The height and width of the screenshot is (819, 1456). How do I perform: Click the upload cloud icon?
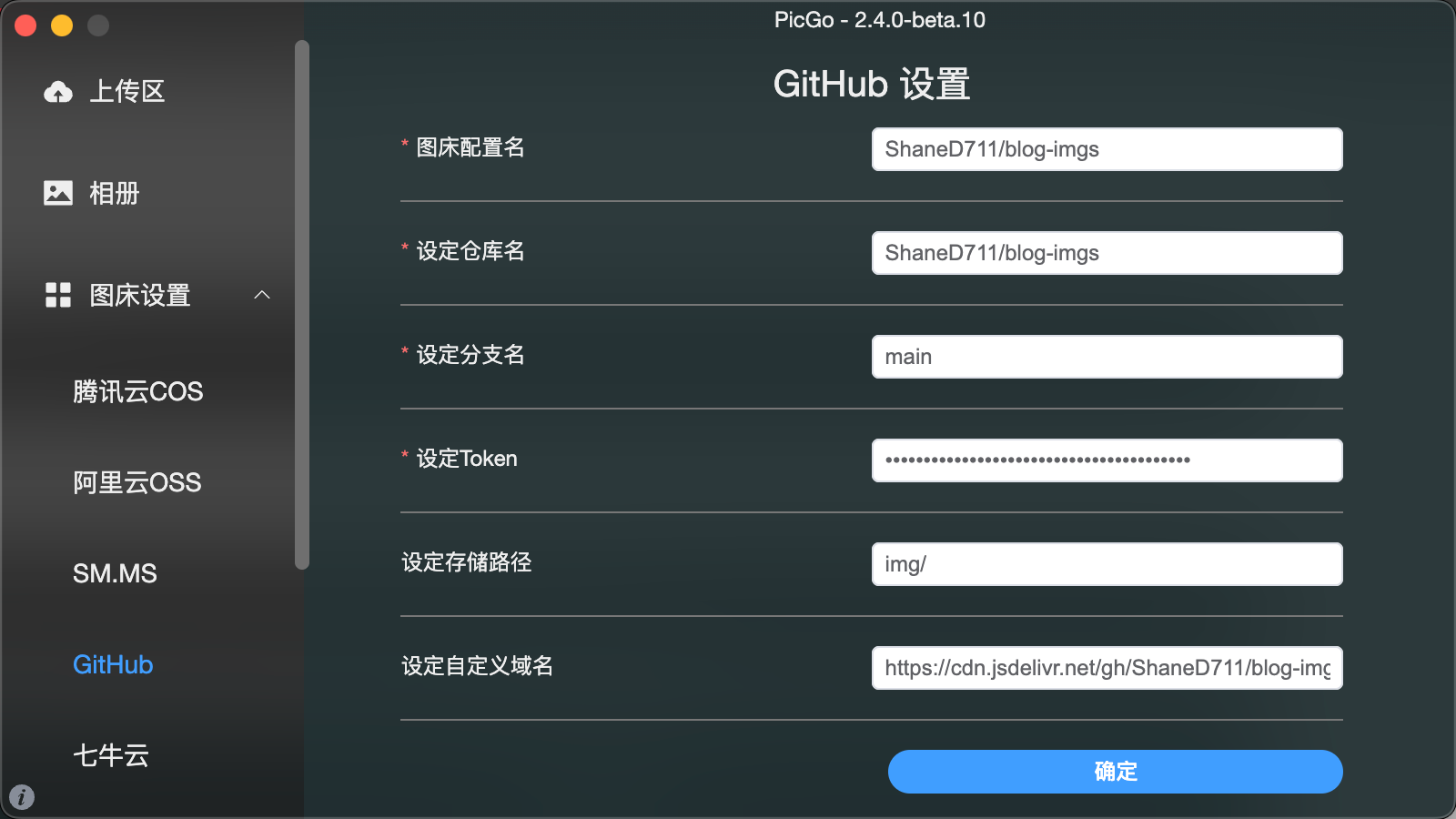(x=58, y=92)
